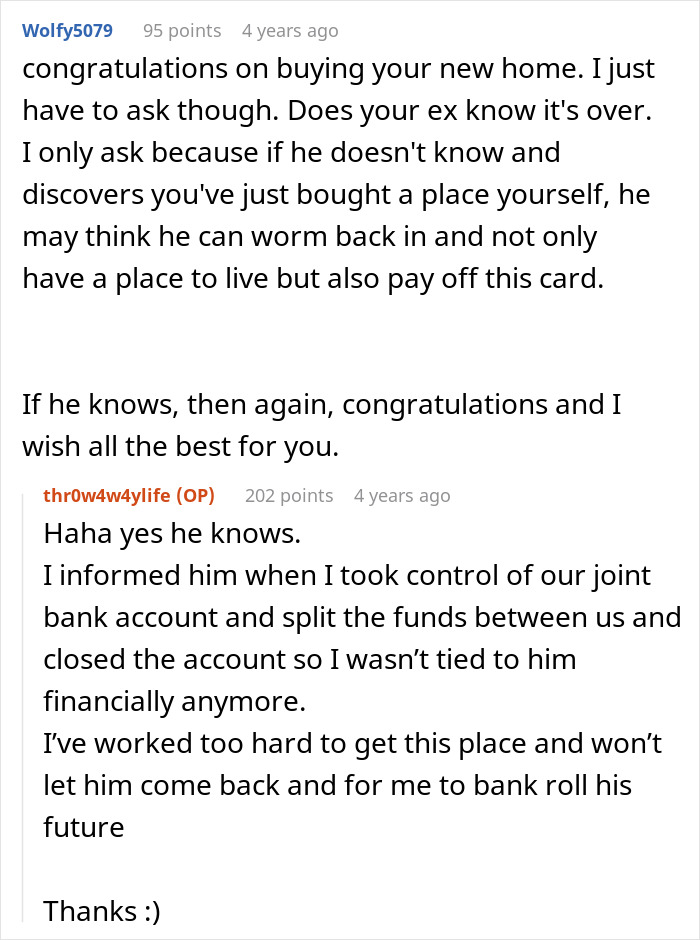The image size is (700, 940).
Task: Click the 95 points score
Action: pos(182,31)
